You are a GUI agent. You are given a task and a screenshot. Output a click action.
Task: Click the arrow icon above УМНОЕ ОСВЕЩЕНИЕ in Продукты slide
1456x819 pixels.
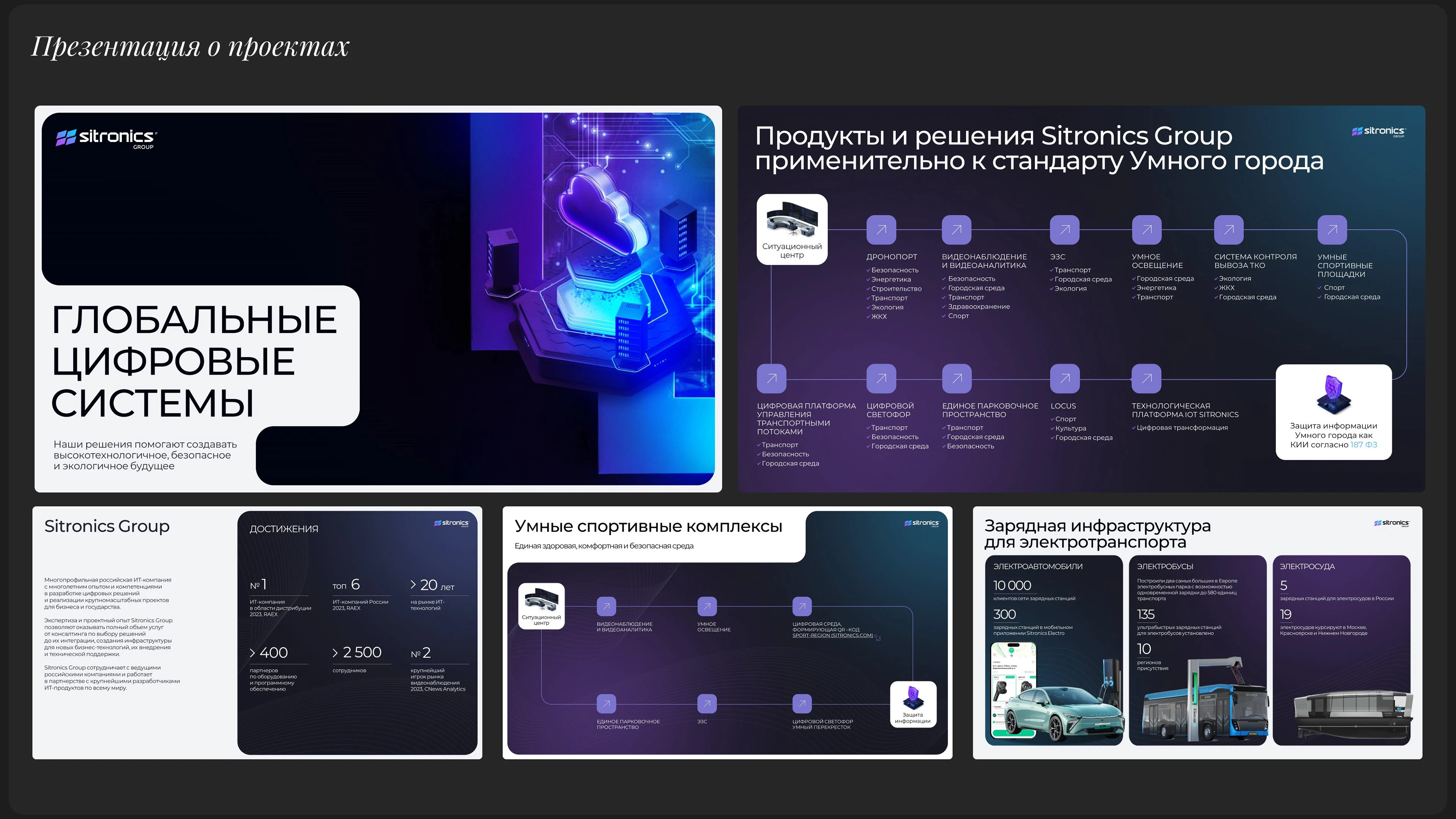coord(1147,229)
